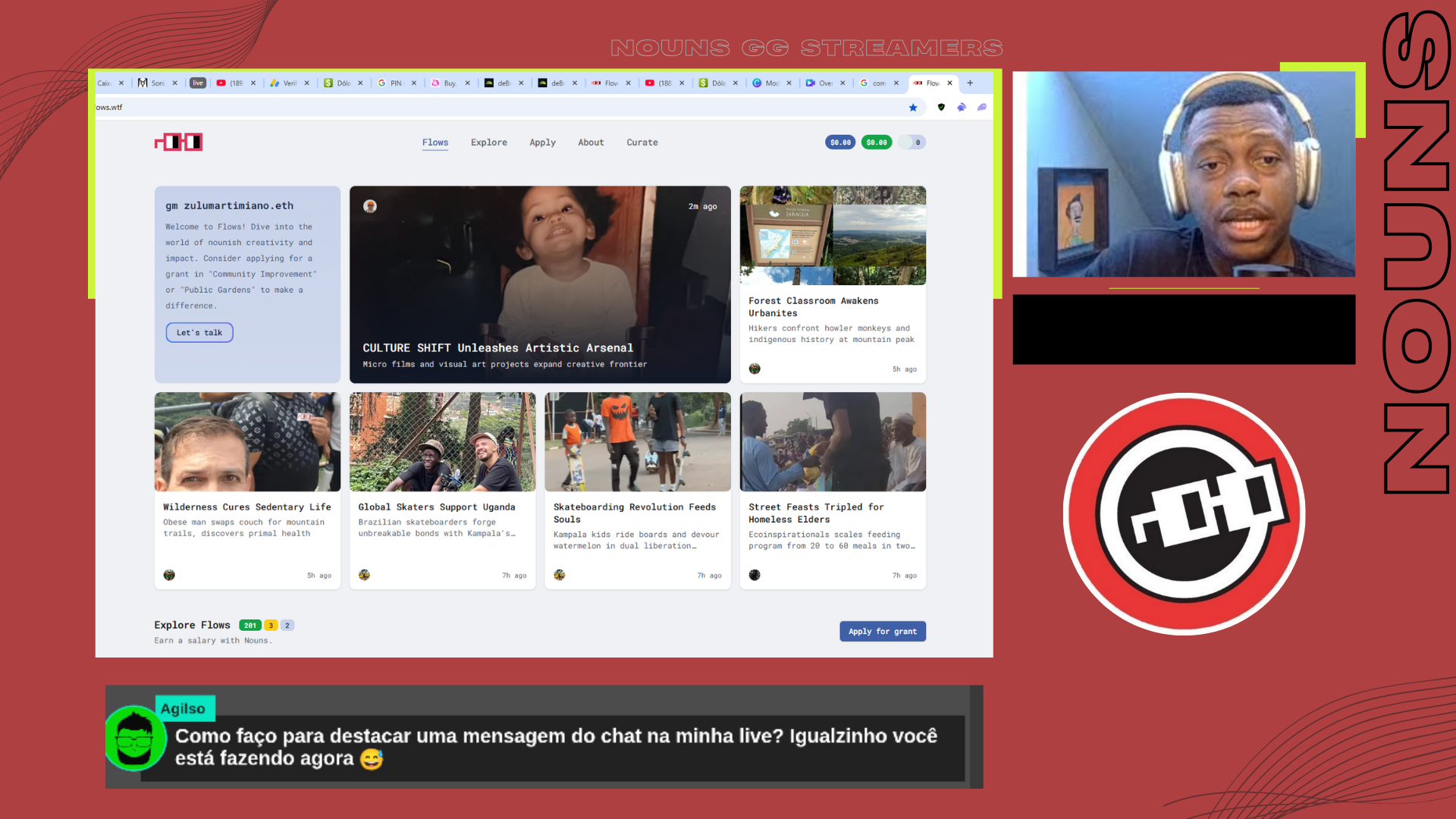Click author avatar on Skateboarding Revolution card

560,575
